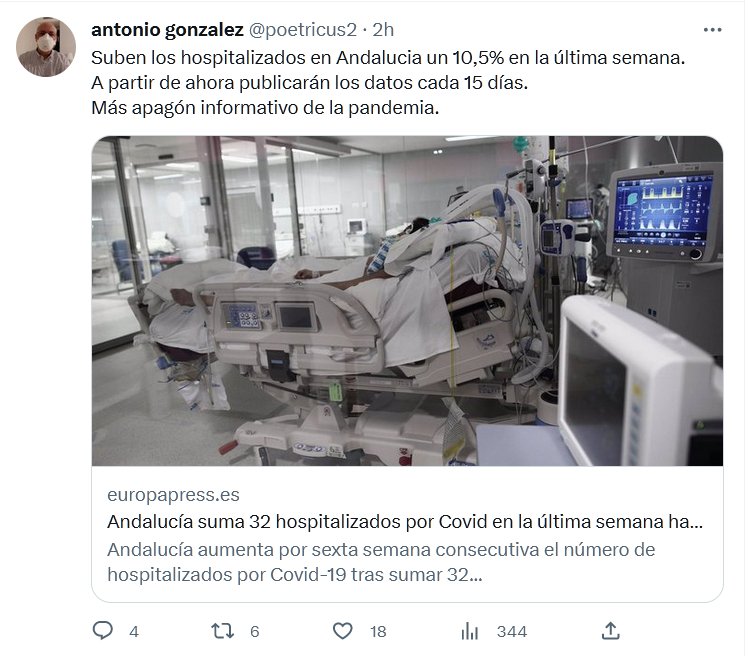Click the reply count 4
Screen dimensions: 750x656
[x=134, y=632]
